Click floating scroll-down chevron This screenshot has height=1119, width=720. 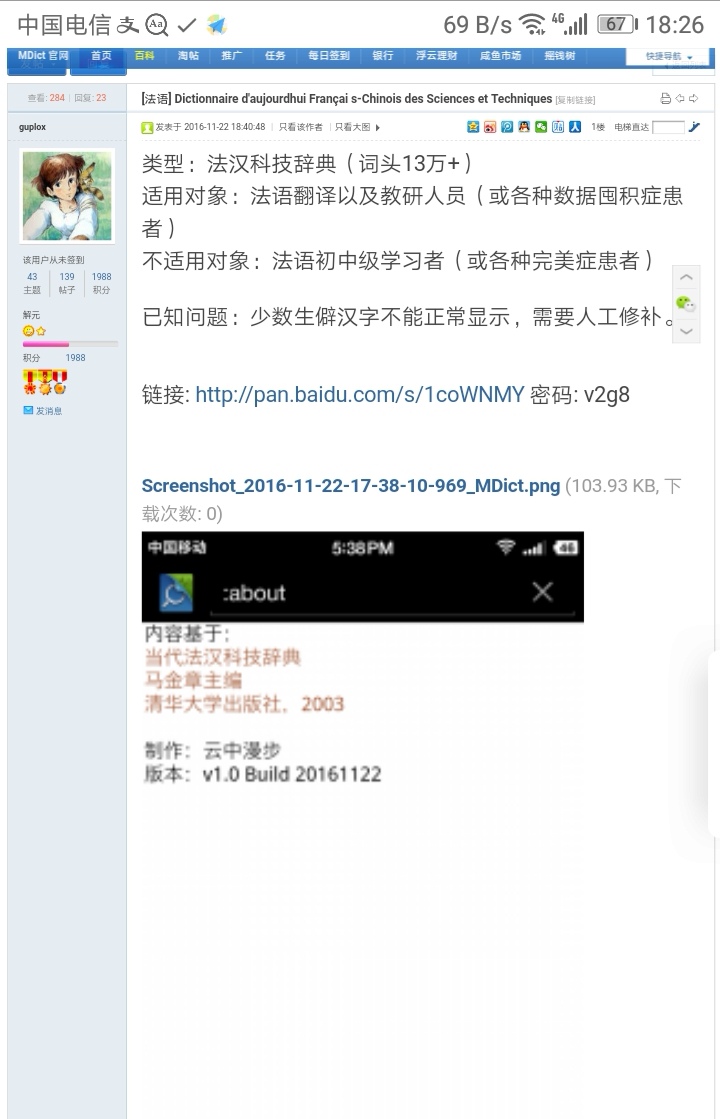686,331
